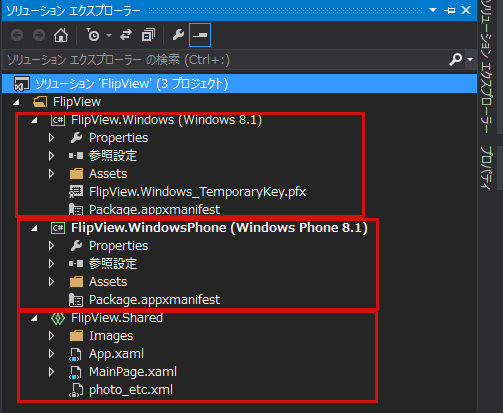Collapse the FlipView.WindowsPhone project
The width and height of the screenshot is (503, 413).
pos(34,228)
